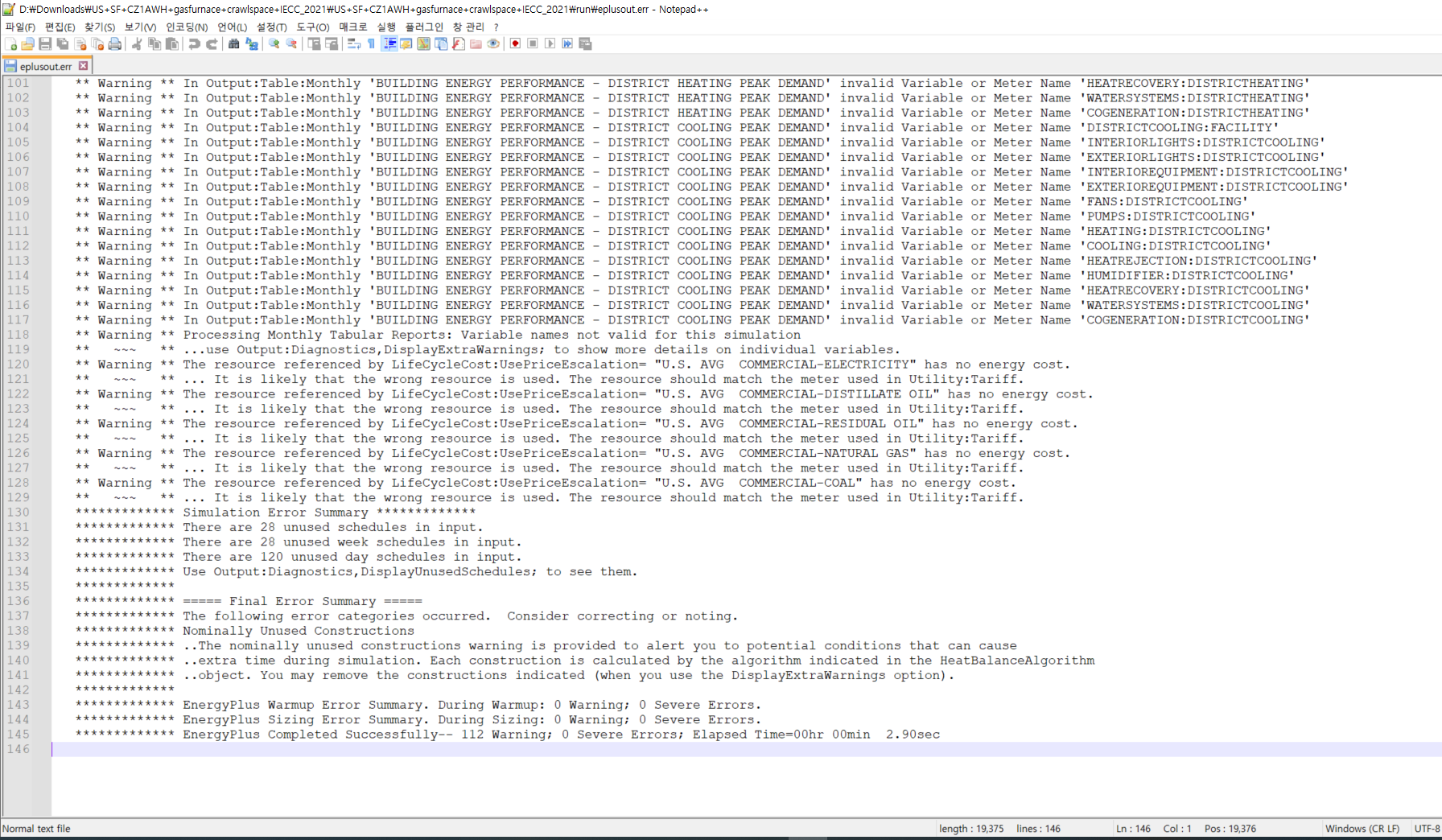This screenshot has width=1442, height=840.
Task: Open the 찾기(S) menu
Action: point(100,27)
